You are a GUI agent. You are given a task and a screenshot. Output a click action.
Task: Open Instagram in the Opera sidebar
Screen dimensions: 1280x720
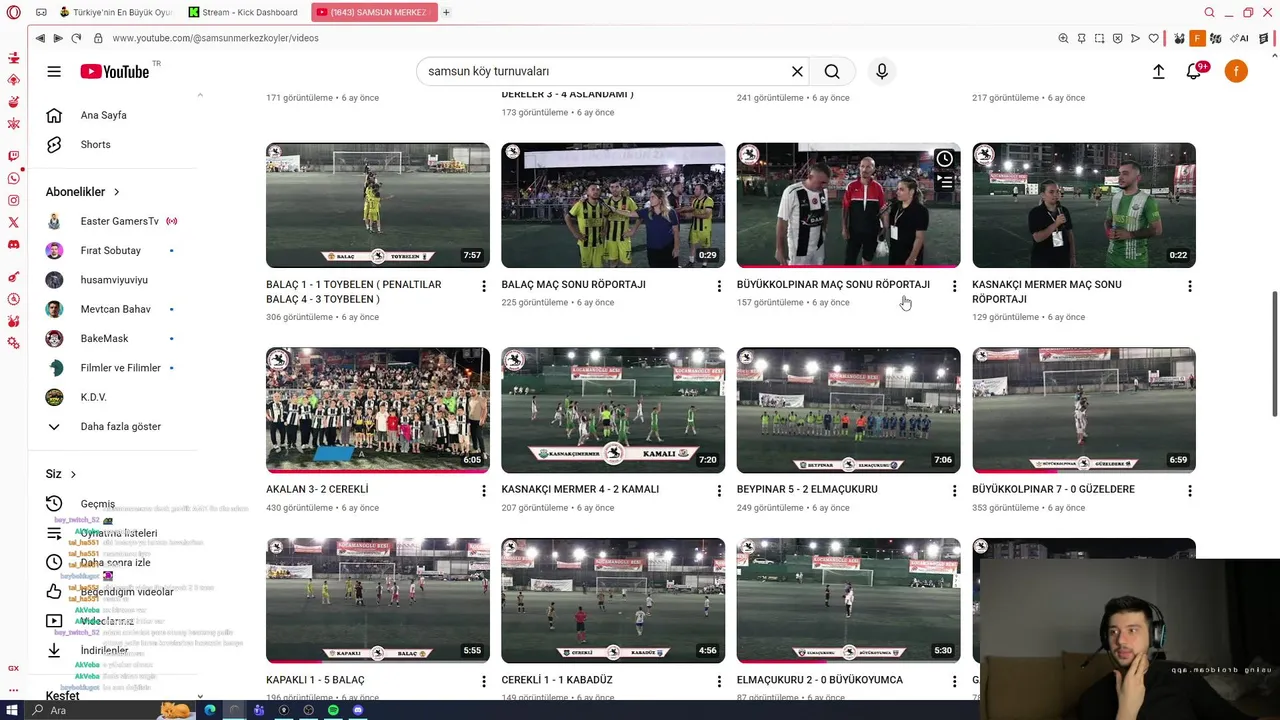(13, 200)
